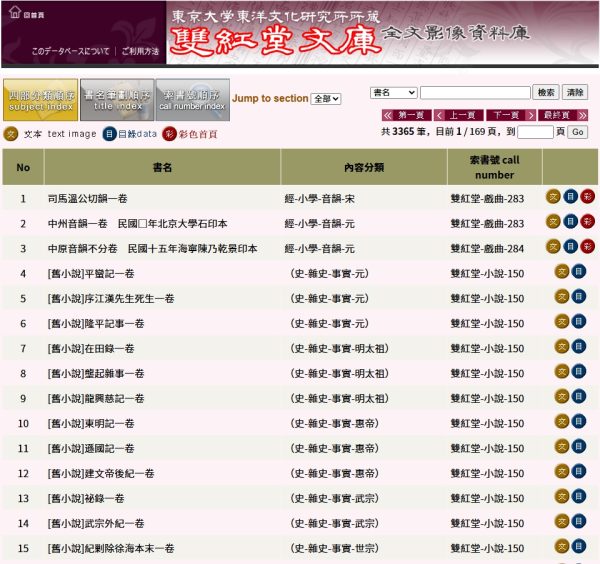Go to next page 下一頁
The height and width of the screenshot is (564, 600).
pos(510,115)
